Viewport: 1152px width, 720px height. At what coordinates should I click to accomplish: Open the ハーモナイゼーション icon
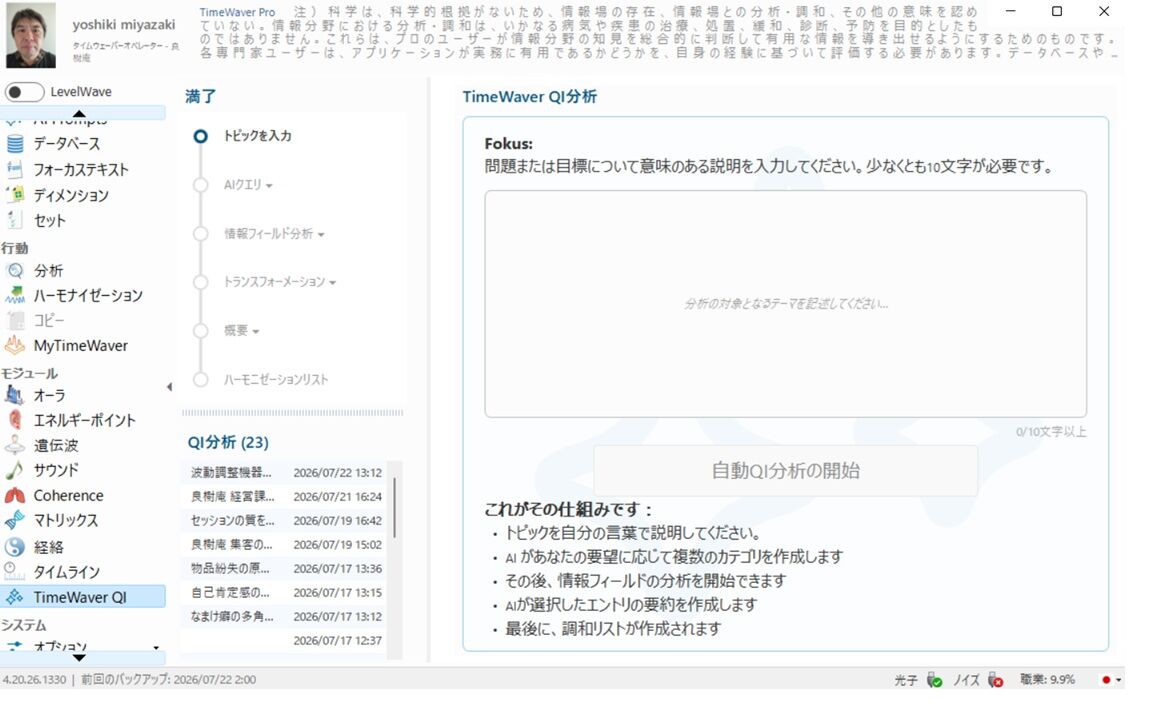(x=15, y=295)
